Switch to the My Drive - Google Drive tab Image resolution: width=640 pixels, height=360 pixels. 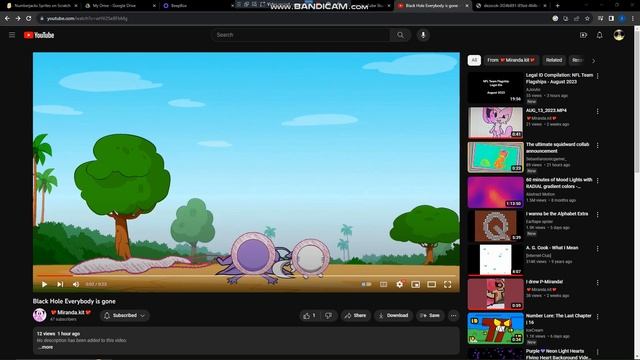pos(119,6)
